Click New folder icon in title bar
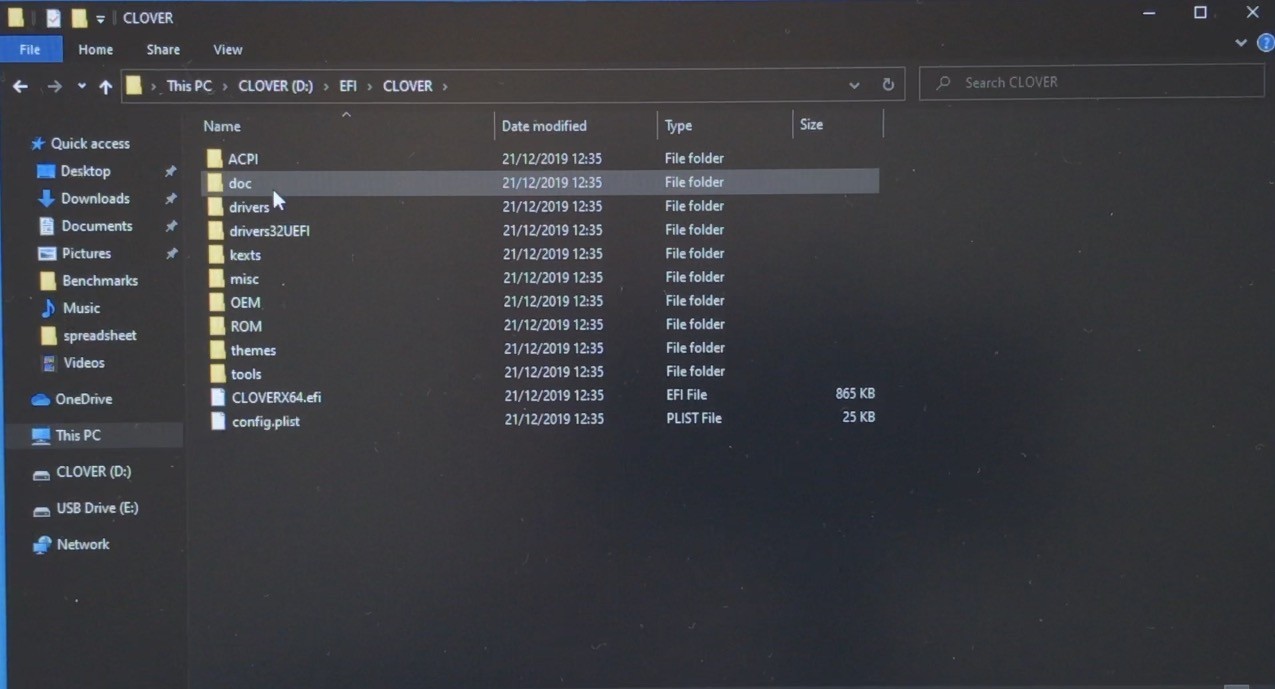The width and height of the screenshot is (1275, 689). pyautogui.click(x=79, y=19)
